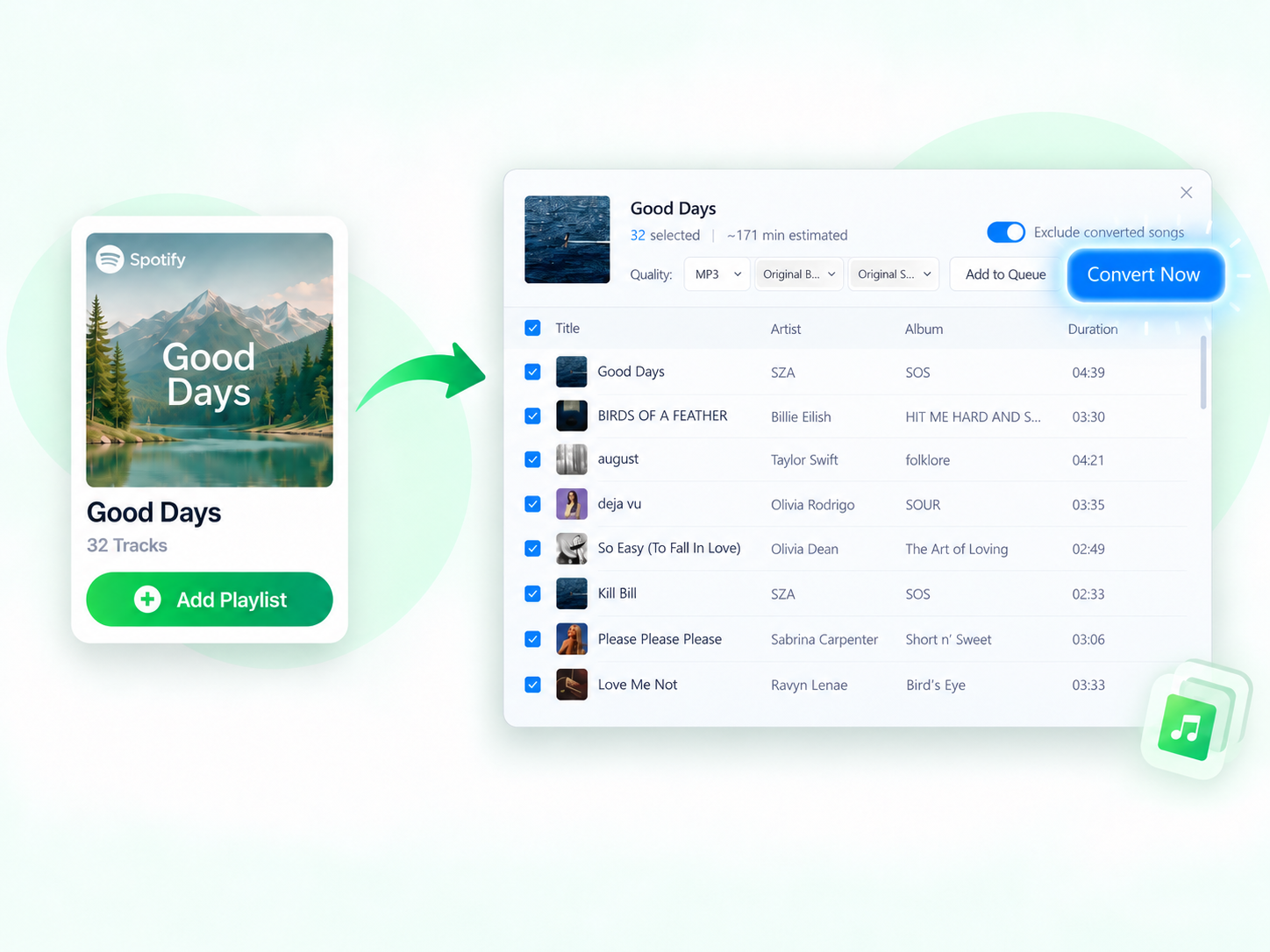1270x952 pixels.
Task: Click the august track cover thumbnail
Action: pyautogui.click(x=572, y=459)
